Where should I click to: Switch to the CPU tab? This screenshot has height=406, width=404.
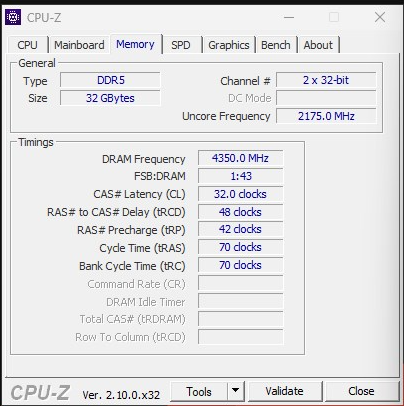(27, 45)
